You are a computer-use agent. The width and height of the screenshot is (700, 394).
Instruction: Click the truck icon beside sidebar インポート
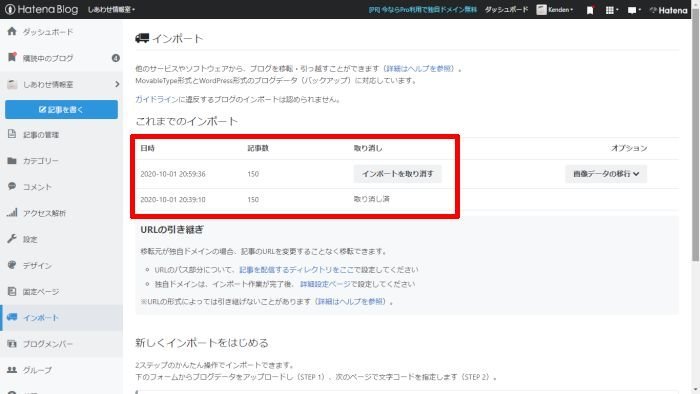12,317
